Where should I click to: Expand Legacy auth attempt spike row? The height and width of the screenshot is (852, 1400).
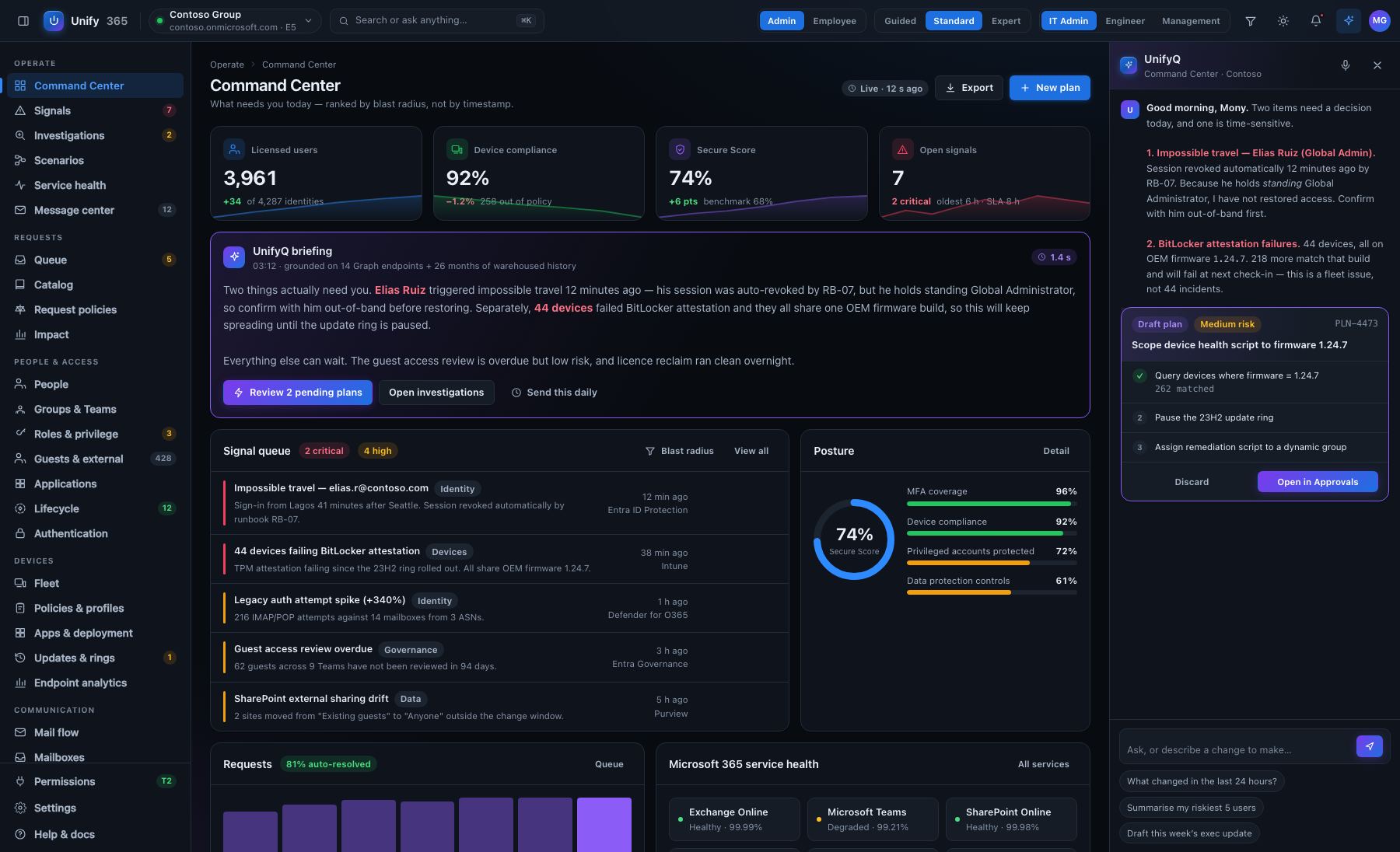coord(499,608)
